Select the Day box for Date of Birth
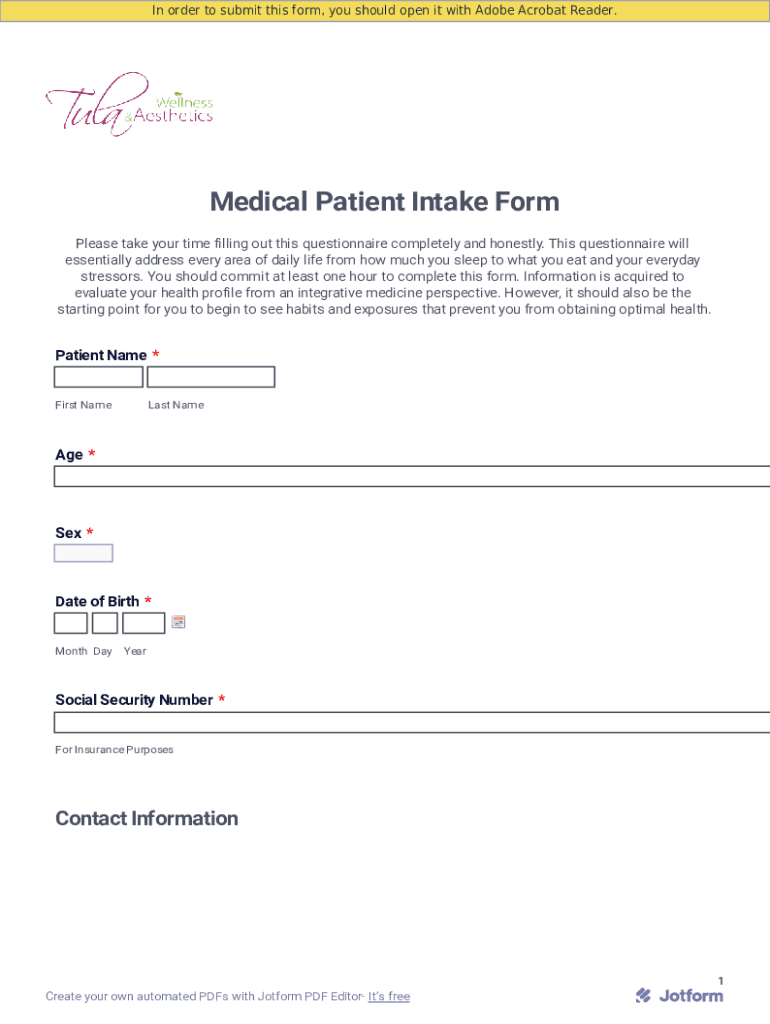The height and width of the screenshot is (1024, 770). pyautogui.click(x=104, y=623)
